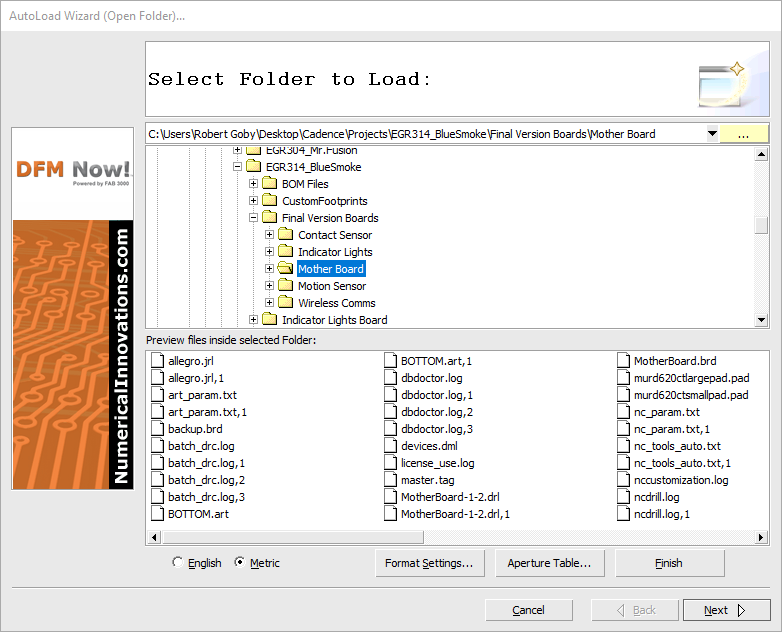Click the file preview horizontal scrollbar thumb
Image resolution: width=782 pixels, height=632 pixels.
tap(293, 537)
